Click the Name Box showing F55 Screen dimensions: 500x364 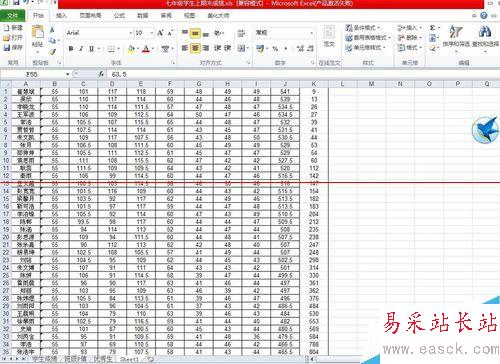(32, 74)
